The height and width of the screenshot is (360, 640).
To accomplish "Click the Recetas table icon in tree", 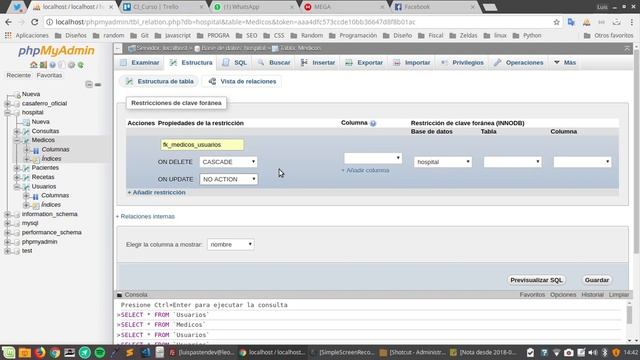I will [26, 177].
